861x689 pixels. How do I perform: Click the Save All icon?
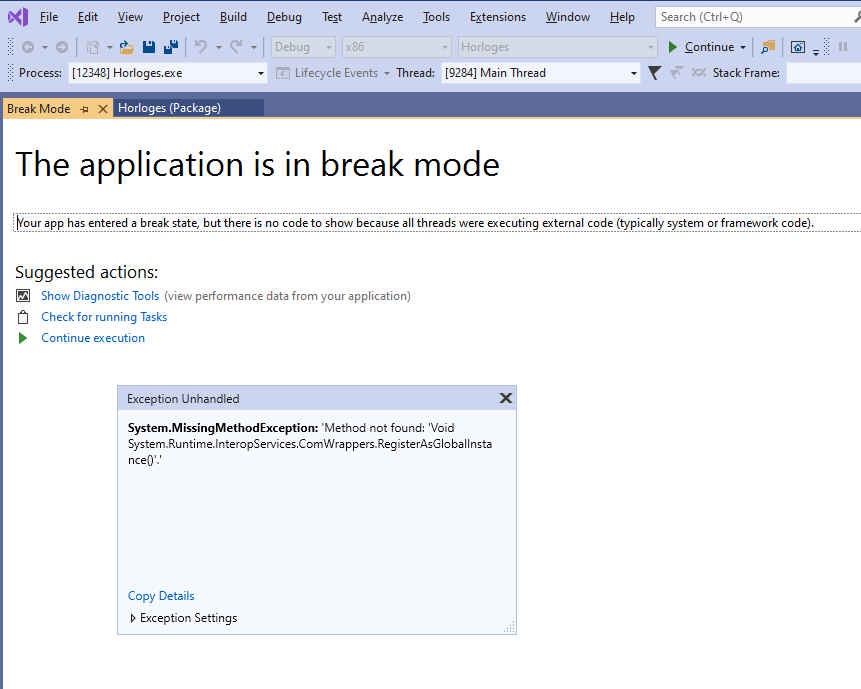pyautogui.click(x=169, y=47)
